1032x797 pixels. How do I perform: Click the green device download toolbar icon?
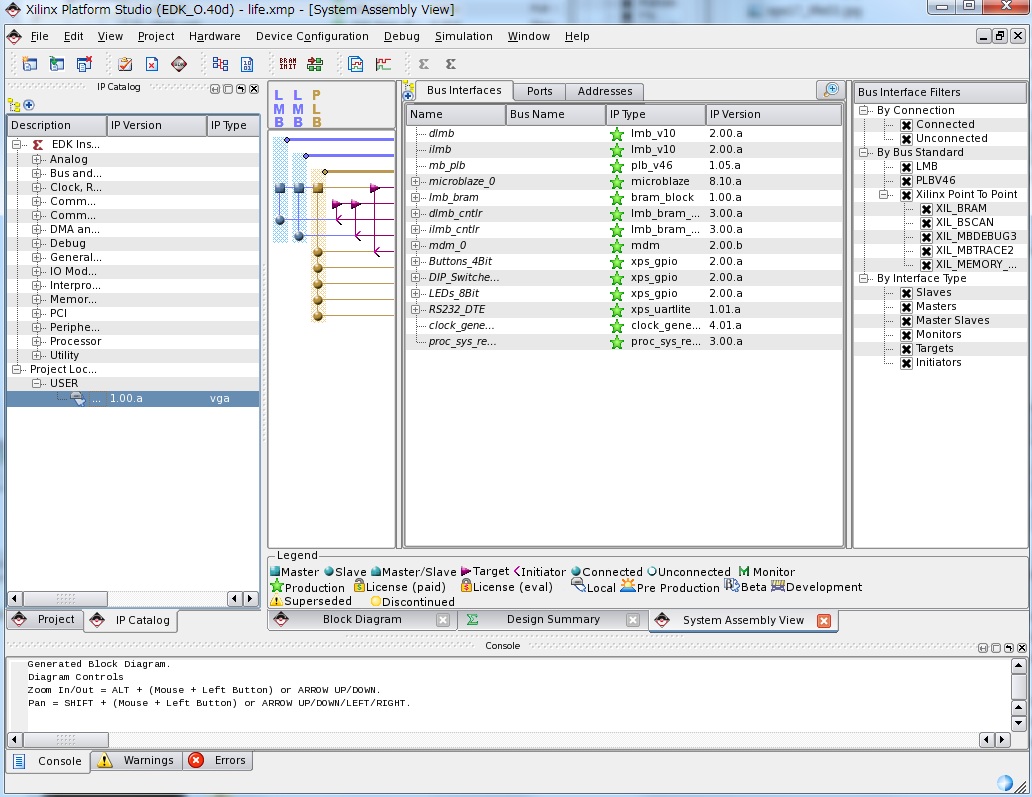315,64
